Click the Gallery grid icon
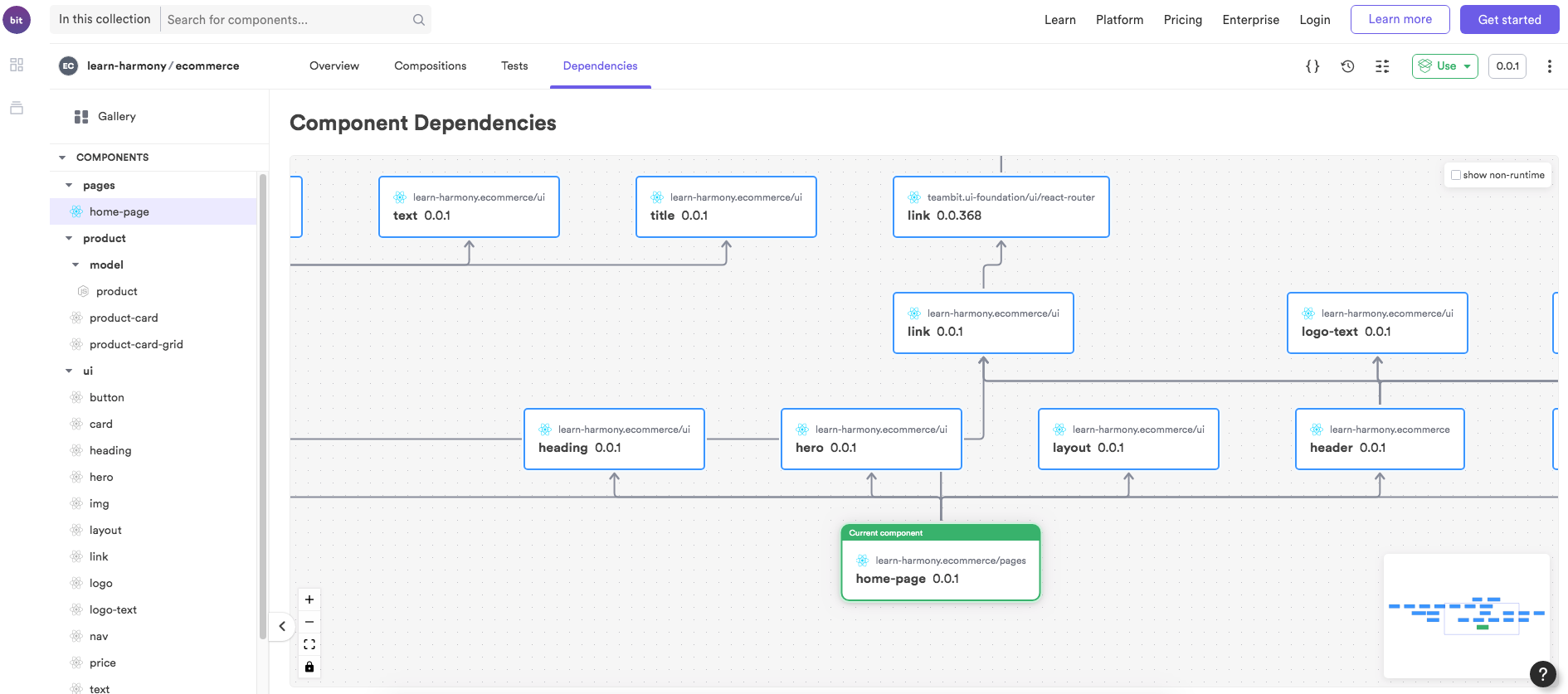1568x694 pixels. [x=81, y=117]
